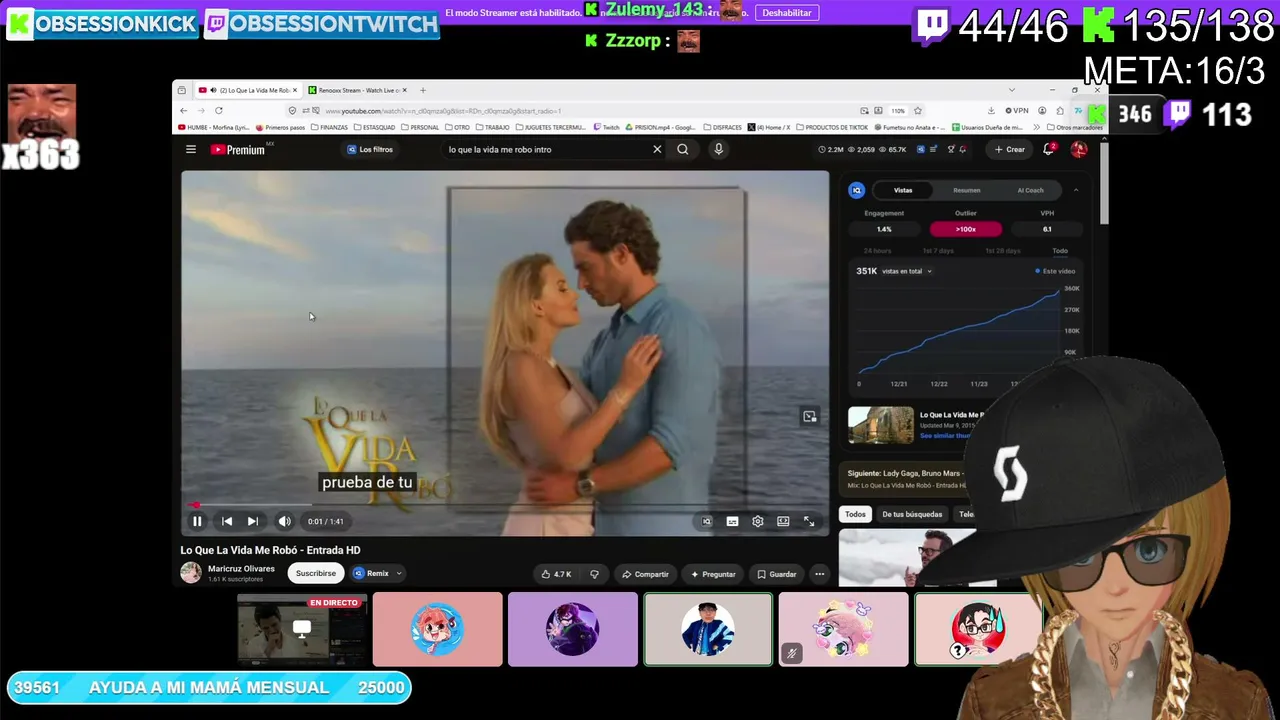Run the YouTube search magnifier
The width and height of the screenshot is (1280, 720).
point(683,149)
